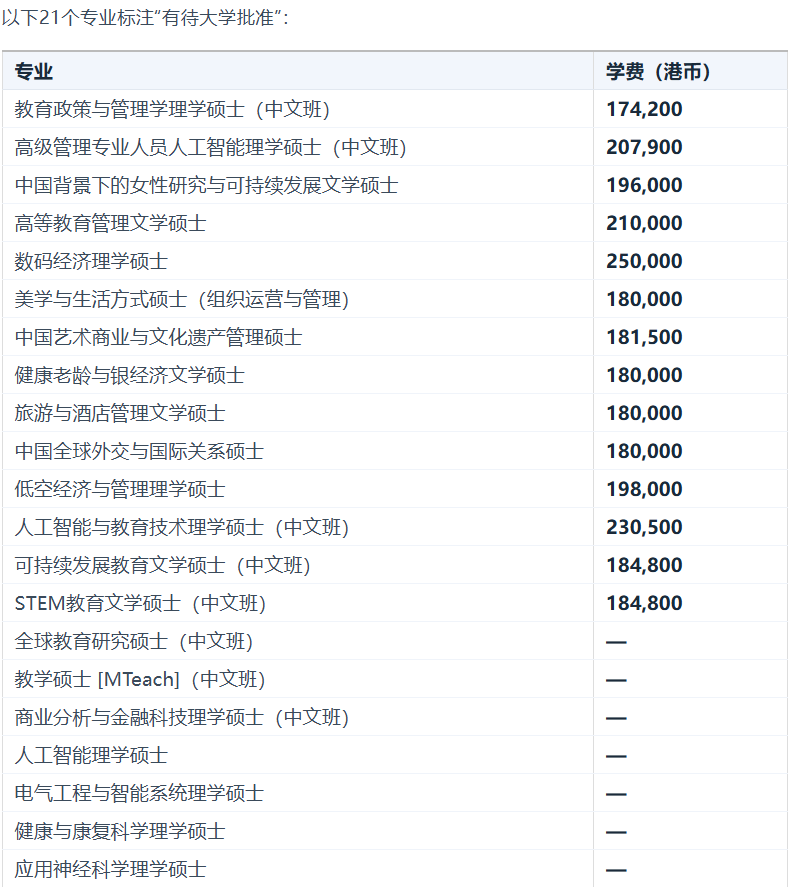Click tuition 180,000 in 健康老龄与银经济 row
The image size is (791, 889).
644,375
